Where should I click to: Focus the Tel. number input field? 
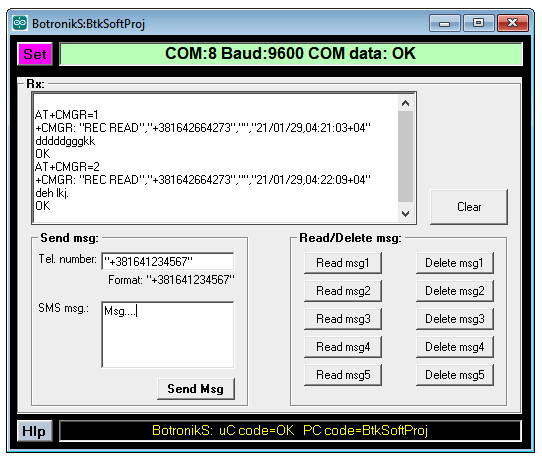tap(168, 261)
